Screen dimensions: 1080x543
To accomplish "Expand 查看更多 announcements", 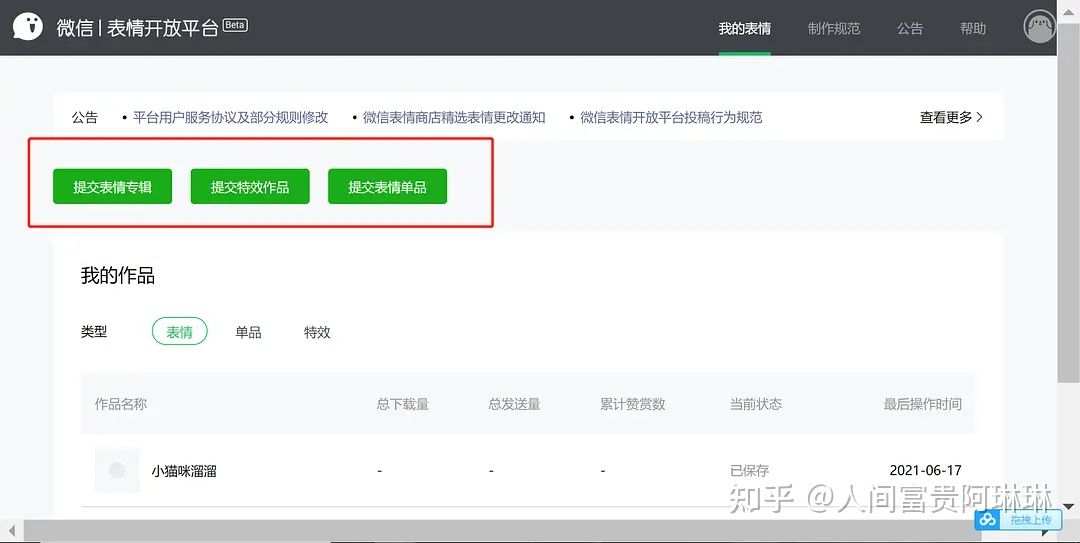I will pos(951,118).
